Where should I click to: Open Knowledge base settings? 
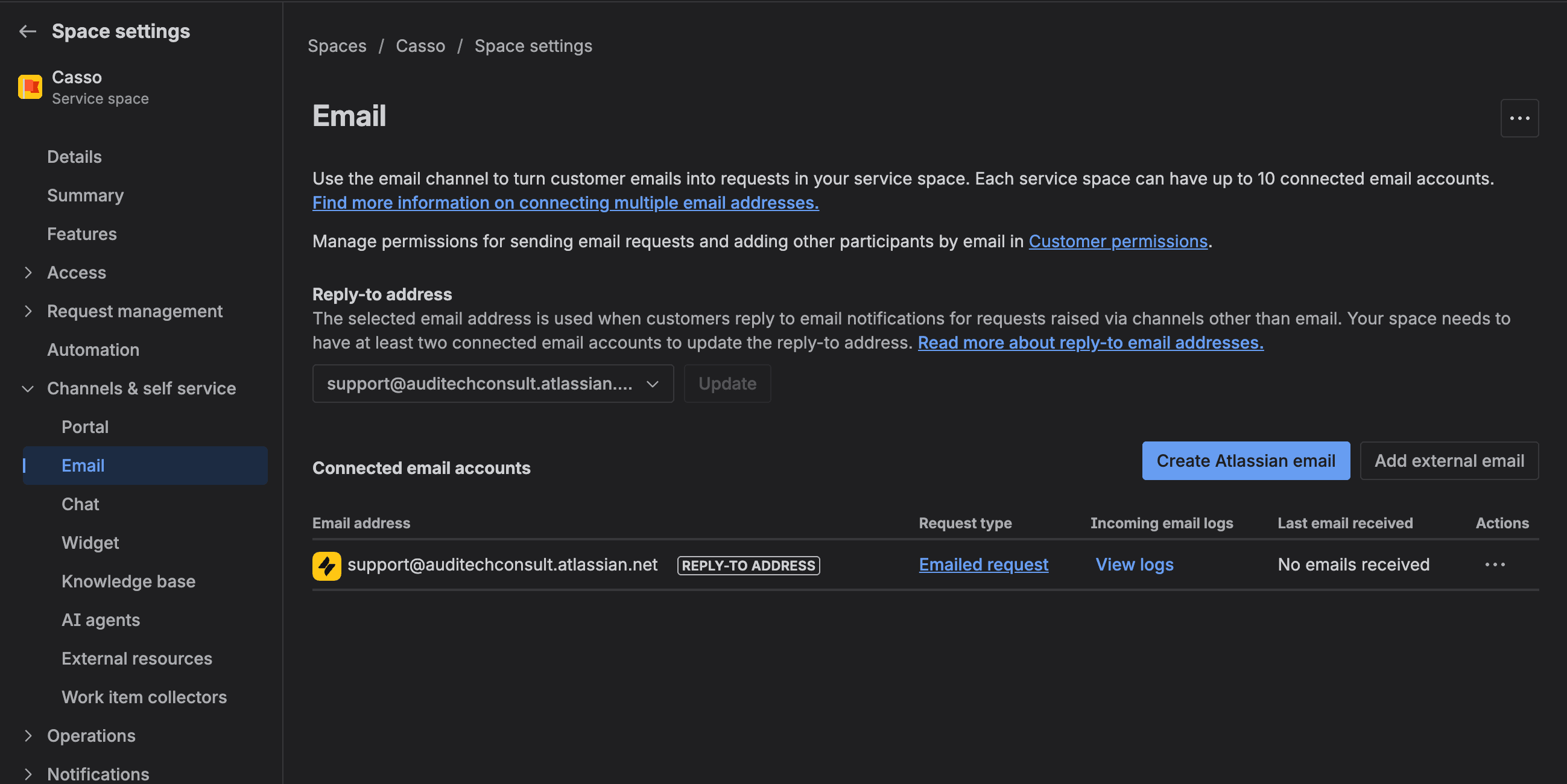[x=128, y=581]
